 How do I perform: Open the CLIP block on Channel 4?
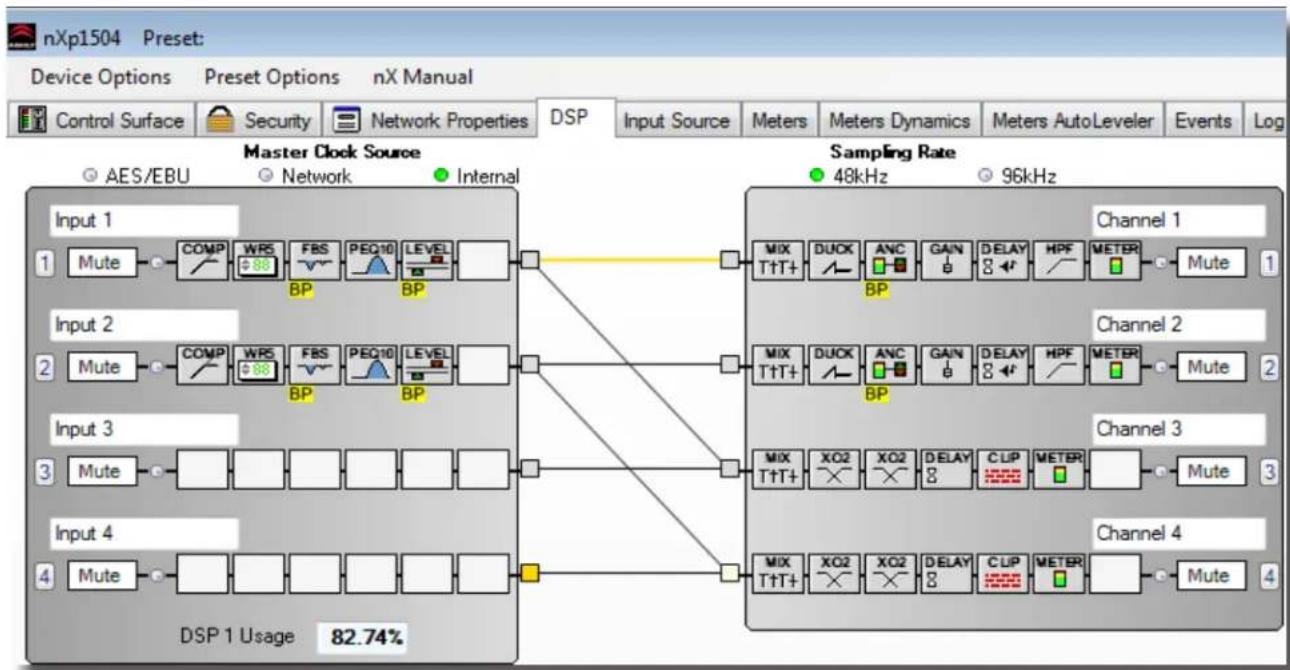[1003, 575]
